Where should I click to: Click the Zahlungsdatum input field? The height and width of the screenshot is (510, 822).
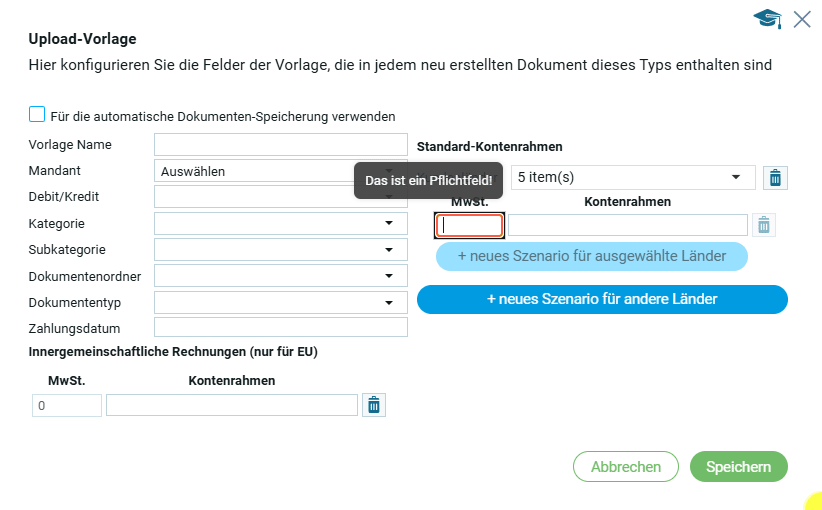click(x=281, y=327)
